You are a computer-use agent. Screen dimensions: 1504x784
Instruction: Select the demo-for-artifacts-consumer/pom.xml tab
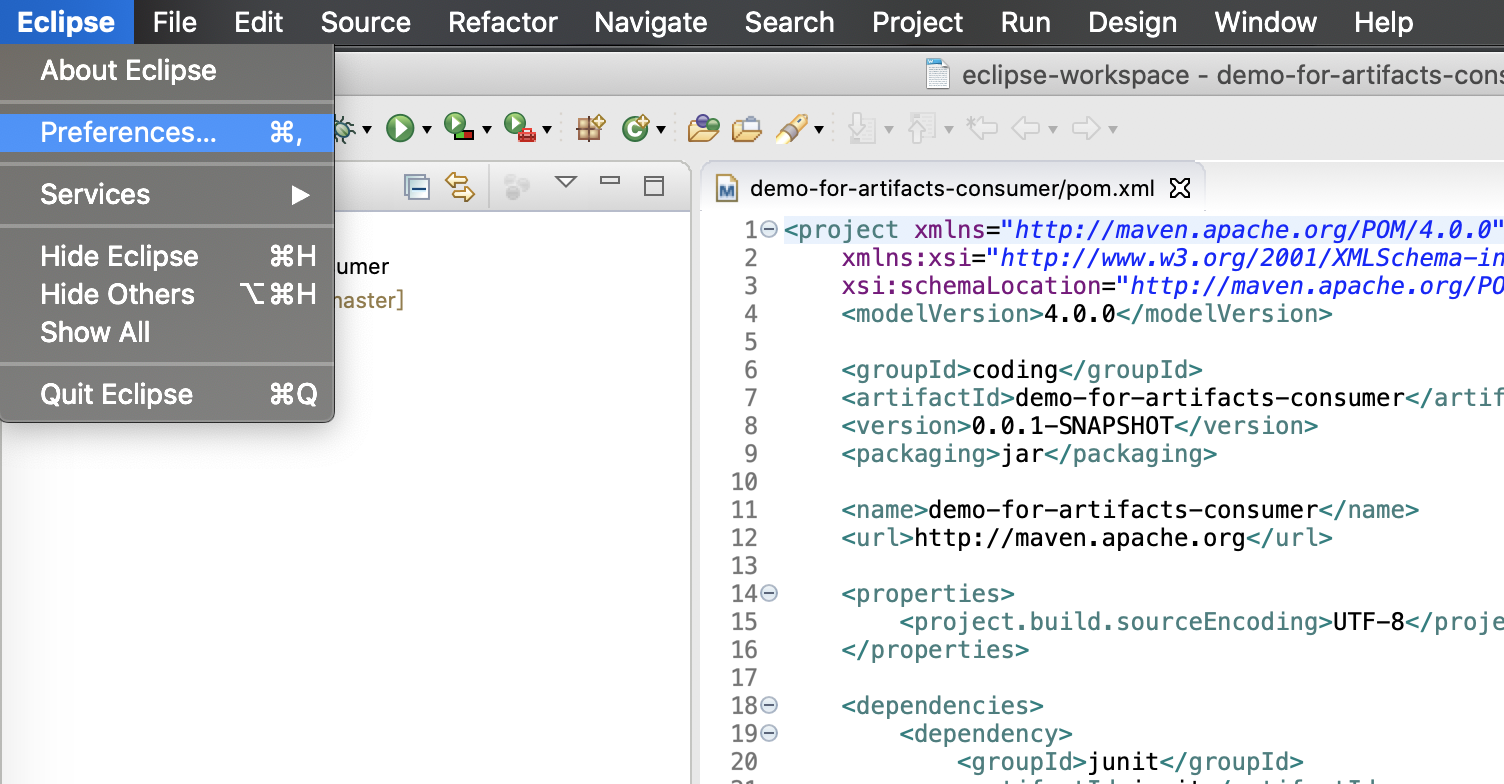click(x=952, y=188)
